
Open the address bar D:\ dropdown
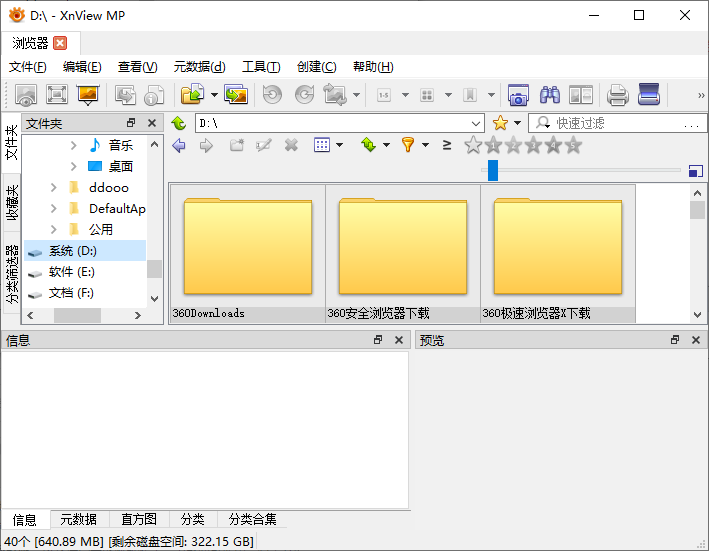point(476,123)
